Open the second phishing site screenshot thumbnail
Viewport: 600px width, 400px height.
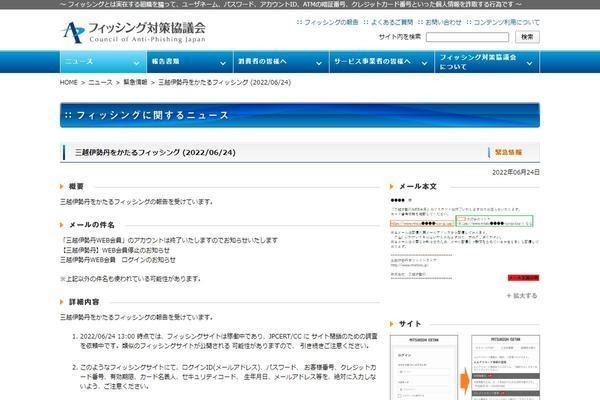click(x=505, y=367)
